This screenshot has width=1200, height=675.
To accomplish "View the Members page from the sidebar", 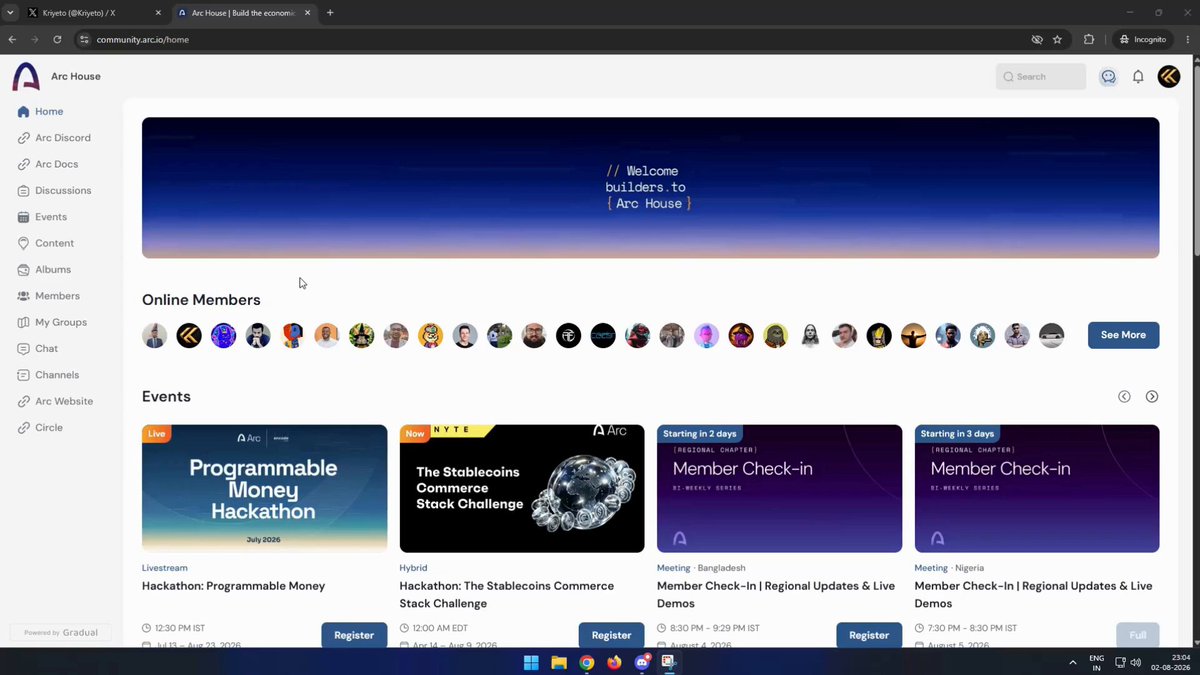I will [49, 296].
